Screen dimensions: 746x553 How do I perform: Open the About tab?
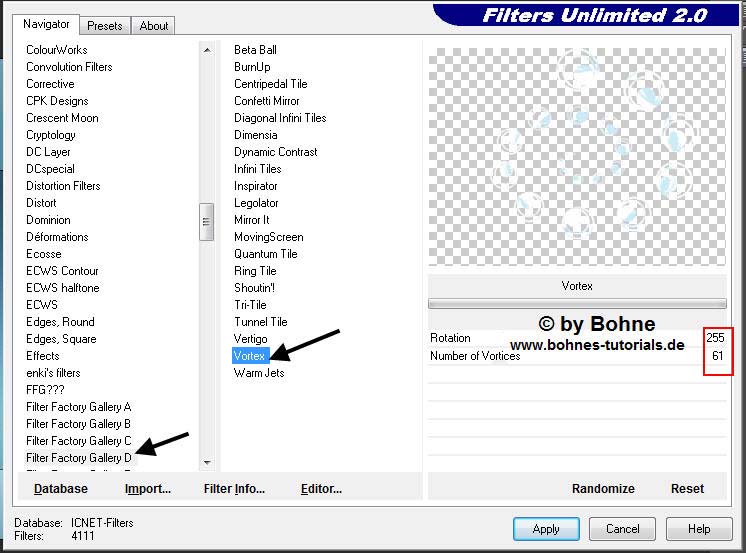(153, 26)
